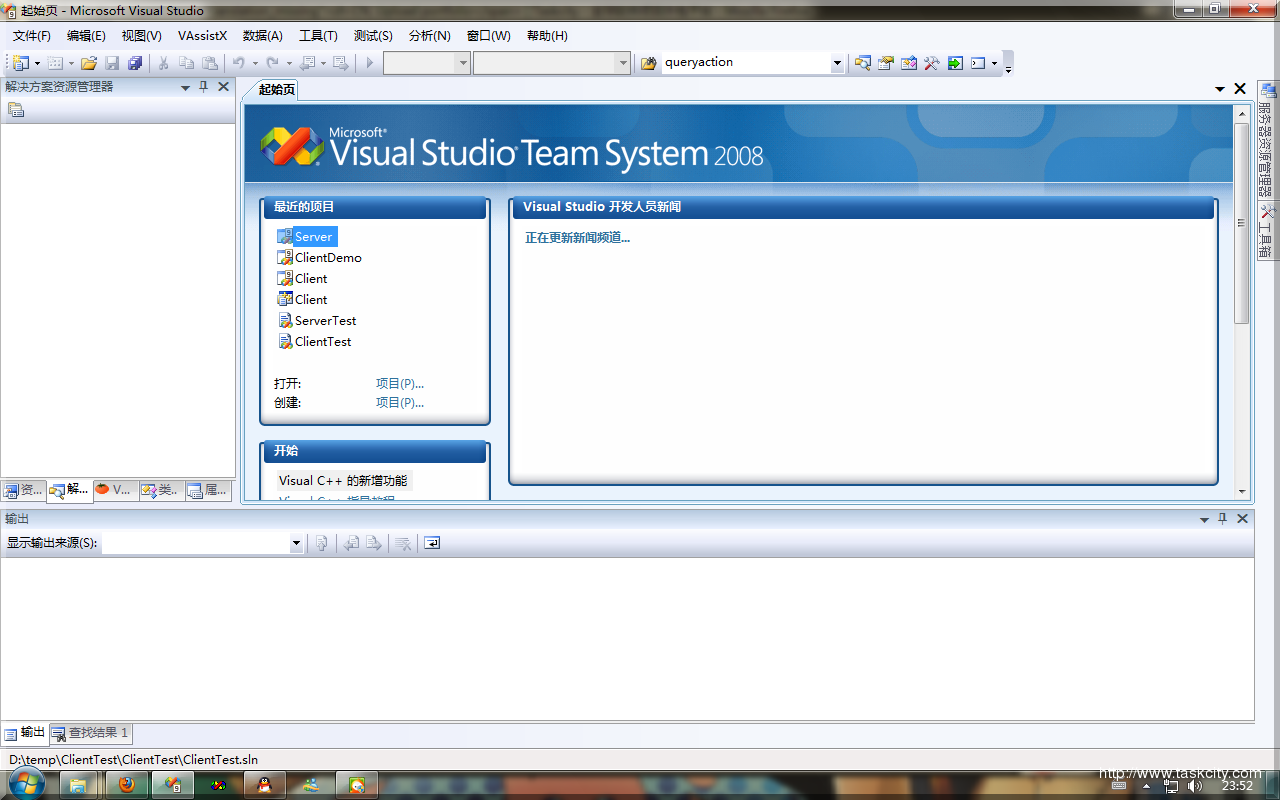This screenshot has width=1280, height=800.
Task: Select the 输出 bottom tab
Action: click(x=25, y=733)
